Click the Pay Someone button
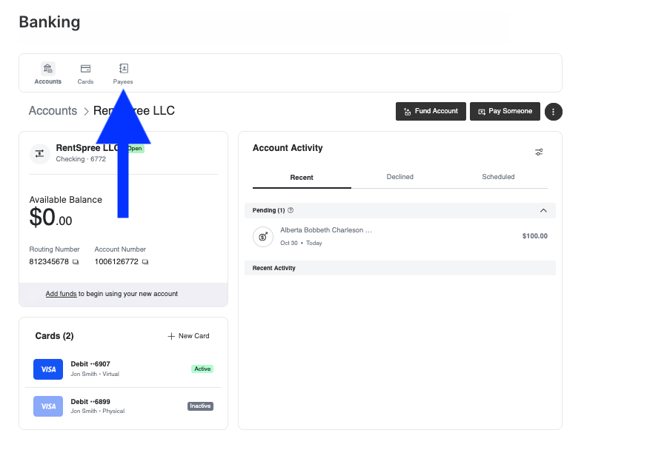This screenshot has height=467, width=670. 505,112
